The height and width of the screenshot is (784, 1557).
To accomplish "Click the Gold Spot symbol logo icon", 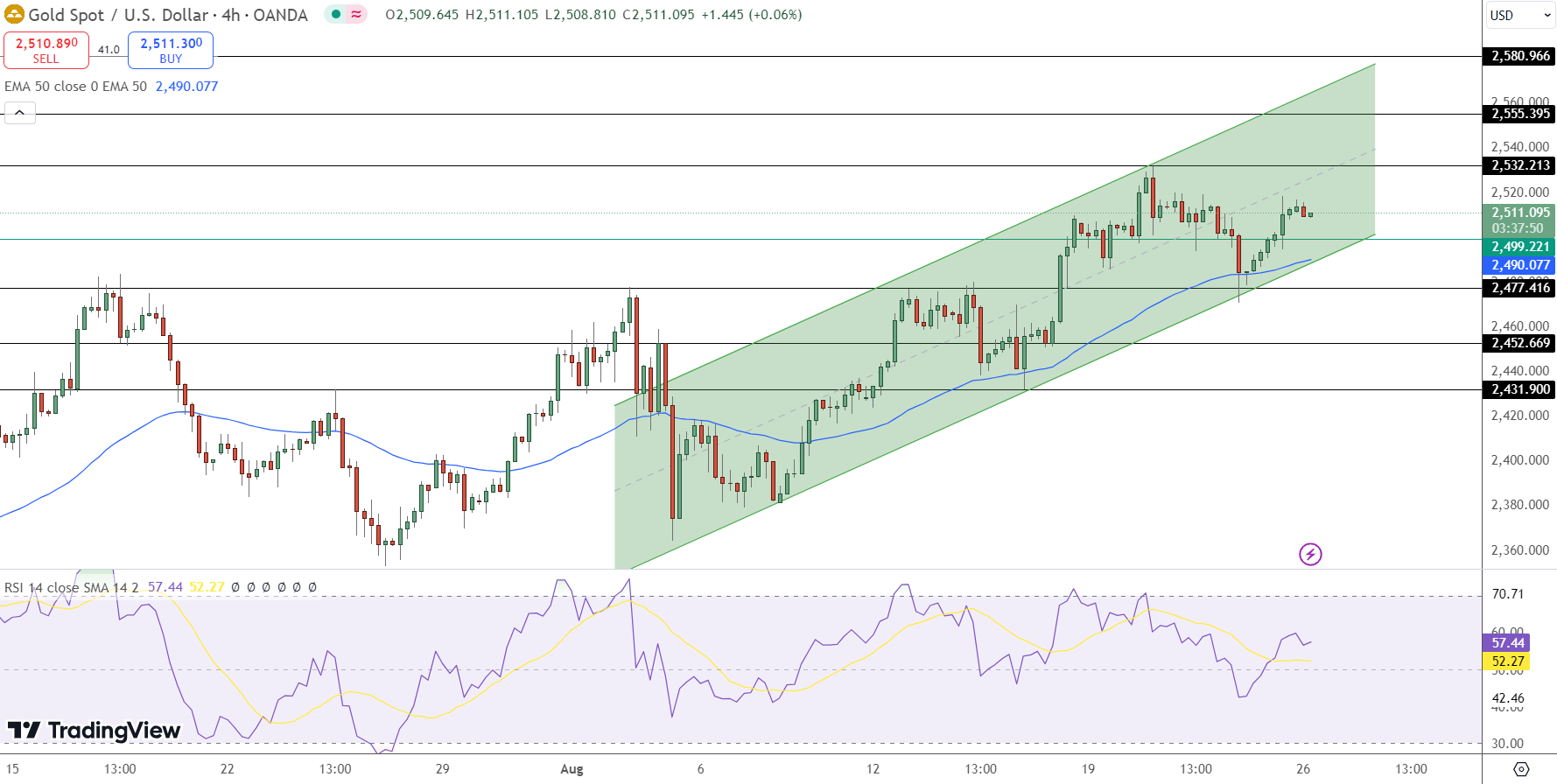I will 14,15.
